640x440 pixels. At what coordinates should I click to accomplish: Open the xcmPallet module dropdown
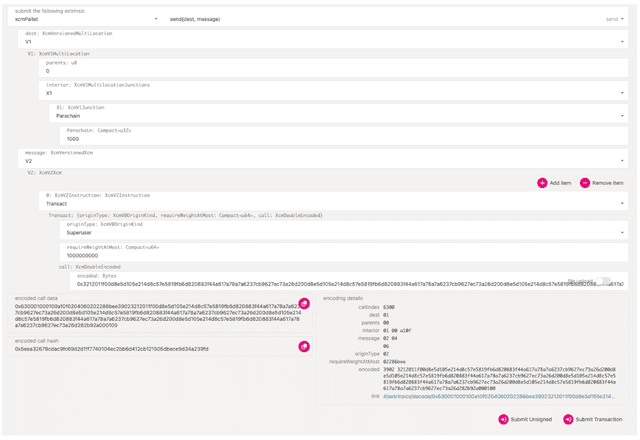click(x=85, y=19)
